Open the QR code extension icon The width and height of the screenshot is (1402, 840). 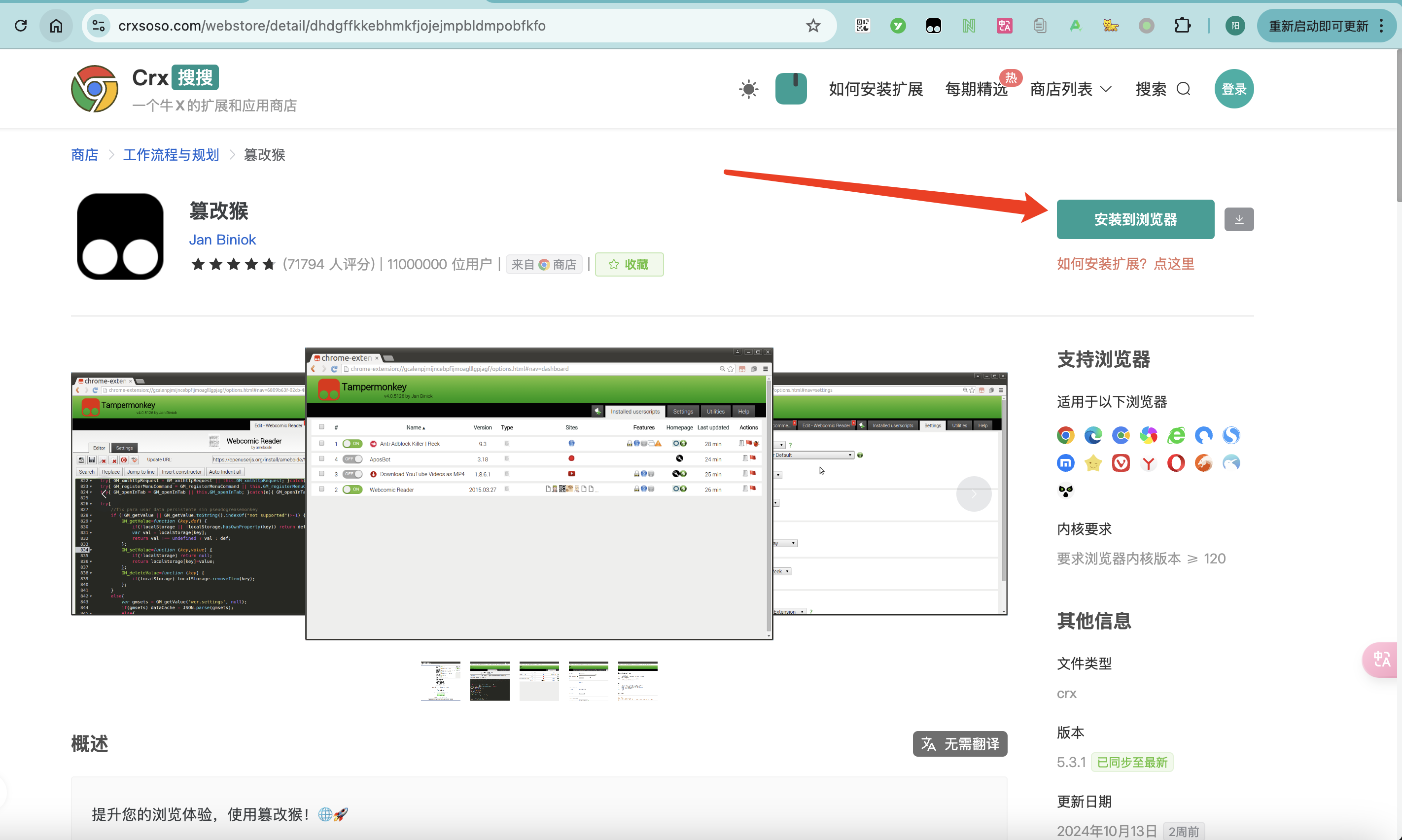click(x=862, y=26)
